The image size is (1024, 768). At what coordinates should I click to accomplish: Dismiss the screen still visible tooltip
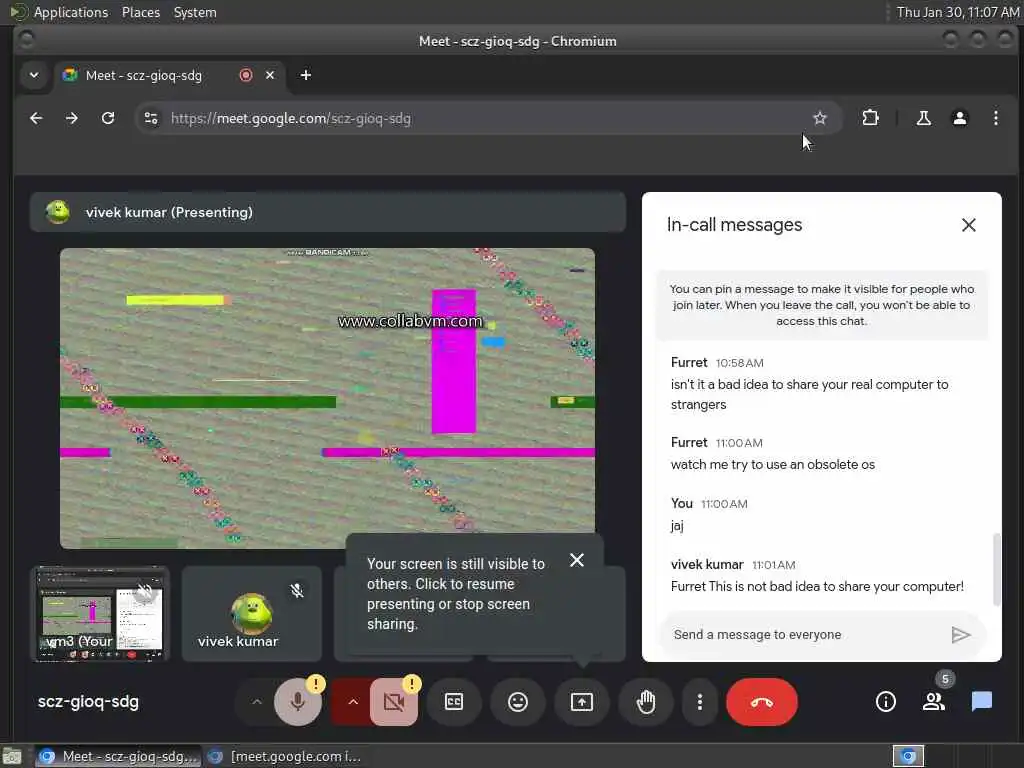coord(577,560)
